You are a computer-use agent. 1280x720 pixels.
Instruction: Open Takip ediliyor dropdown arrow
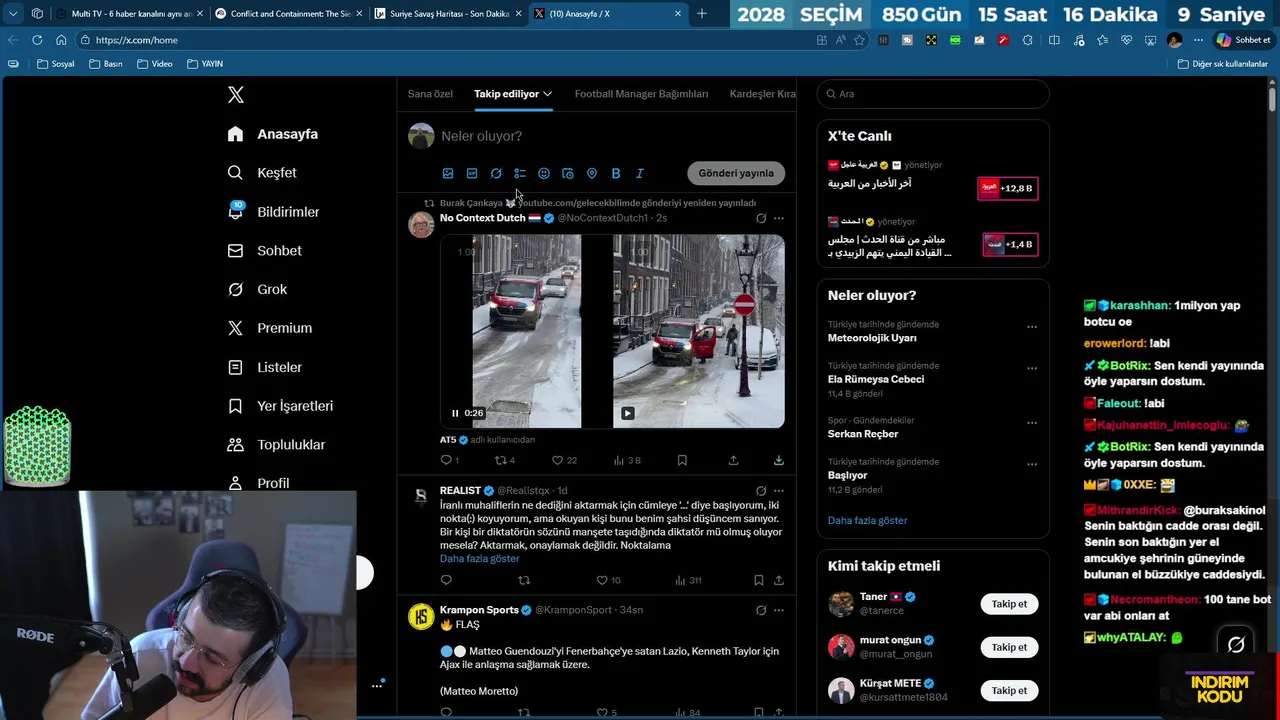(548, 94)
